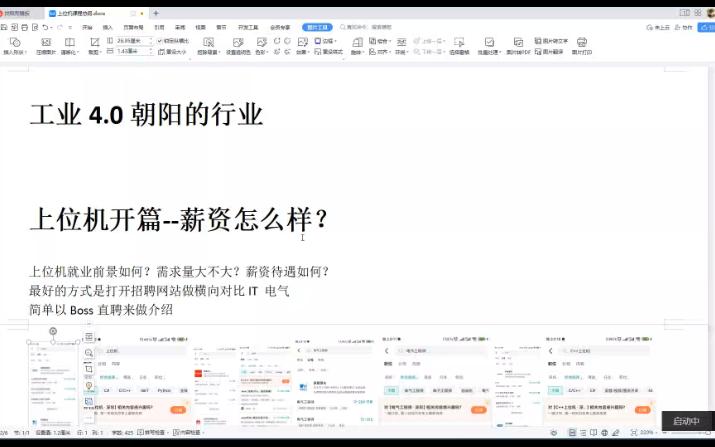The height and width of the screenshot is (447, 715).
Task: Click the 上移一层 bring forward icon
Action: point(428,41)
